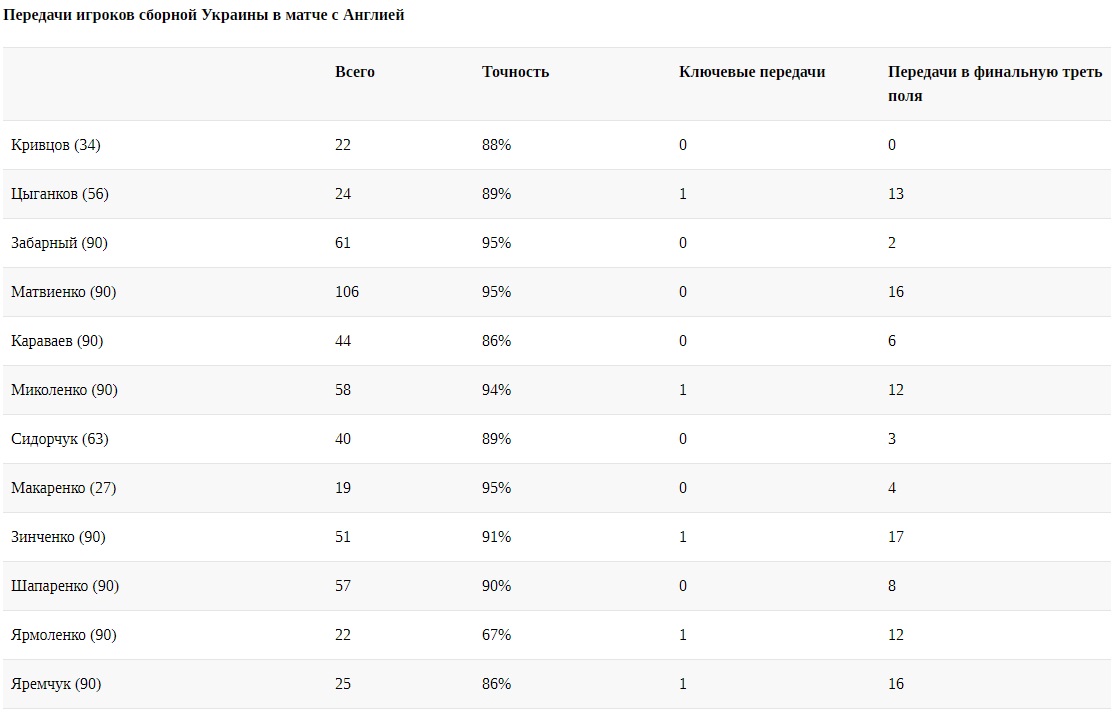
Task: Click the Шапаренко (90) player name
Action: (x=65, y=586)
